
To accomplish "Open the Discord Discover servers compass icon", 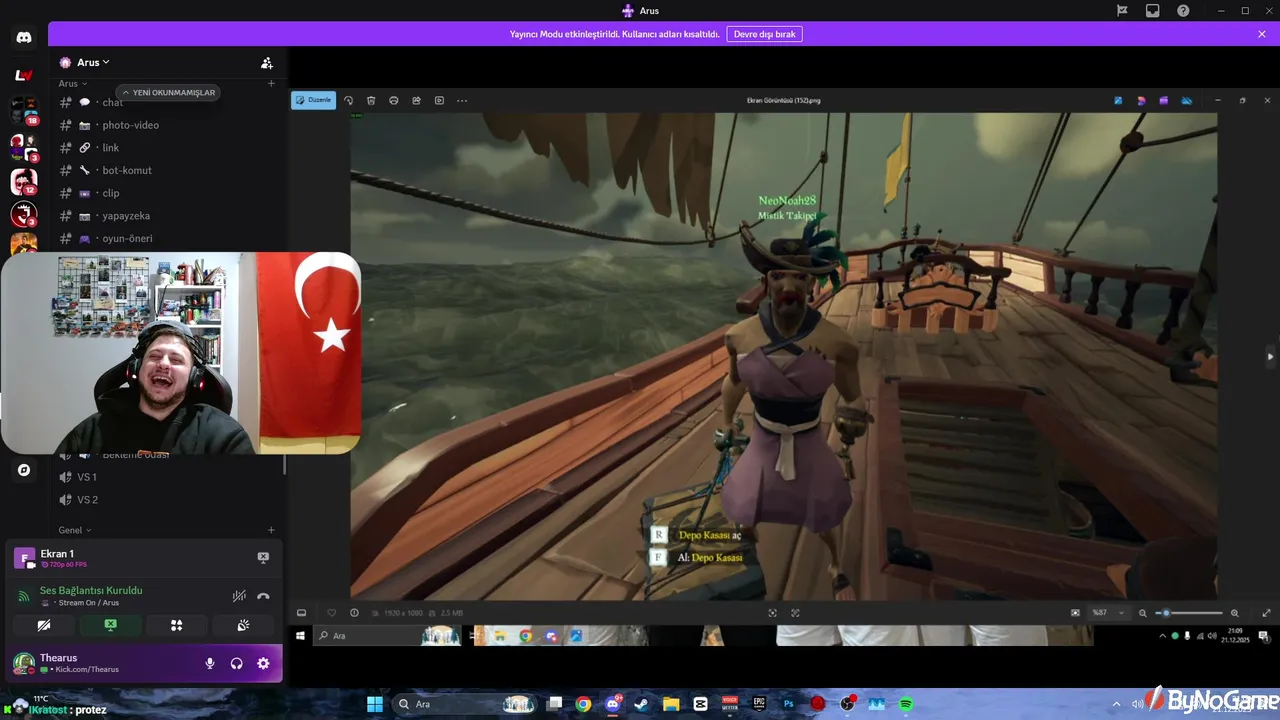I will tap(24, 470).
